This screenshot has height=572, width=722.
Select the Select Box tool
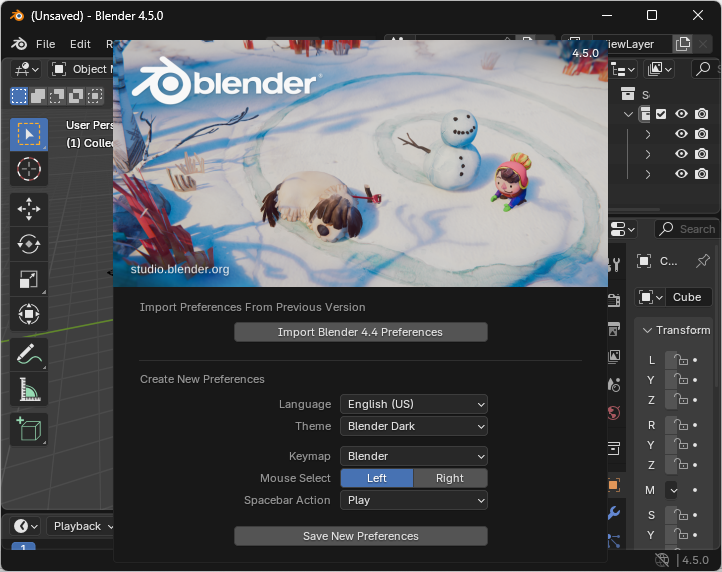(29, 134)
